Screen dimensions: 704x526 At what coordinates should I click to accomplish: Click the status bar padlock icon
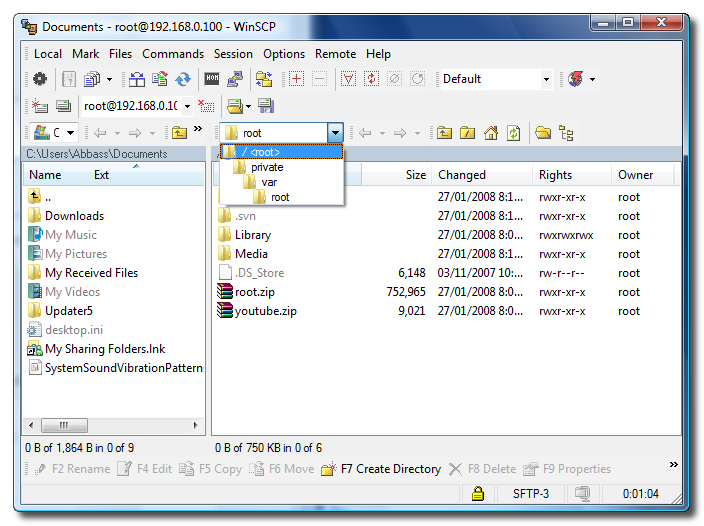pos(478,493)
